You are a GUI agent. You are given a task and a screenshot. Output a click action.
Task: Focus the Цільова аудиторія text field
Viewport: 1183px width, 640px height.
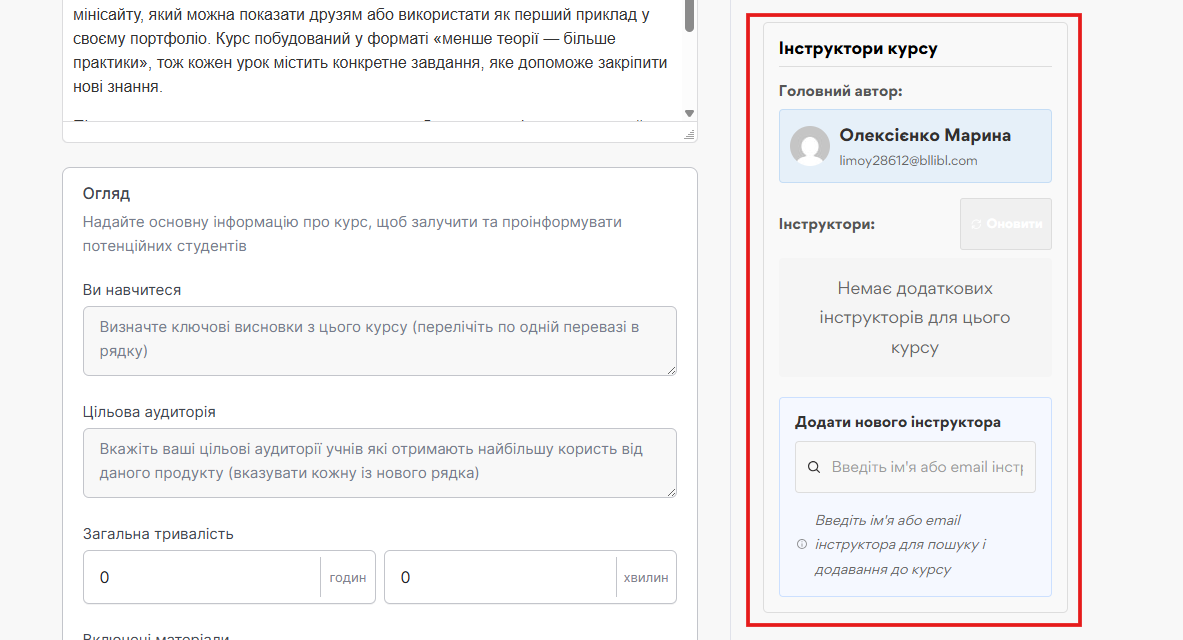[379, 462]
